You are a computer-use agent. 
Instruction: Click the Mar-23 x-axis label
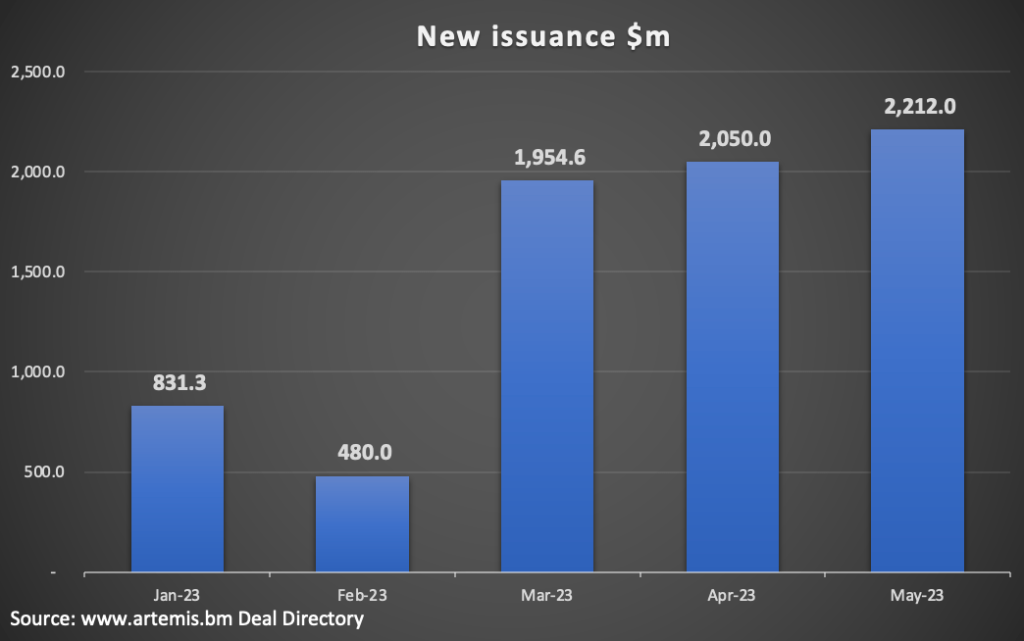(547, 595)
